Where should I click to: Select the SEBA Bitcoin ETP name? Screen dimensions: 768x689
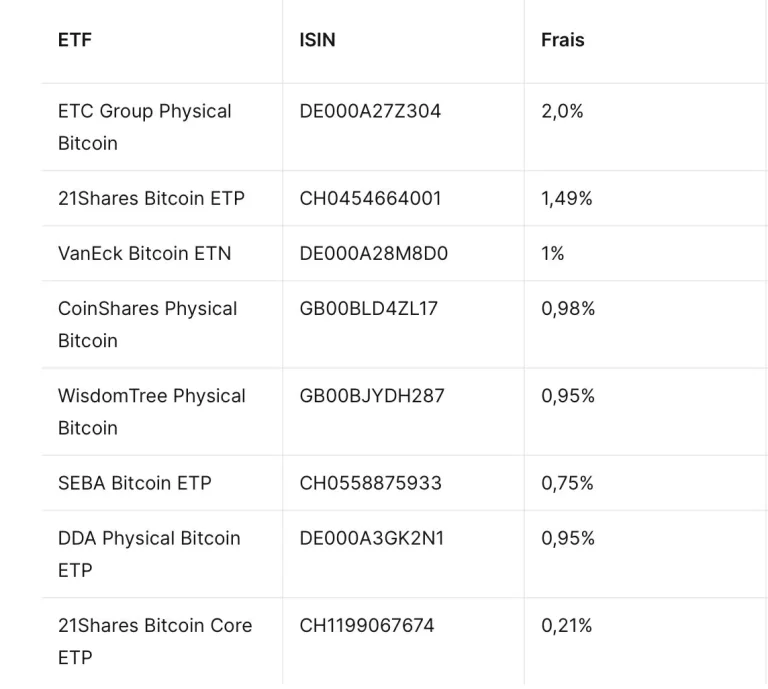pyautogui.click(x=135, y=483)
